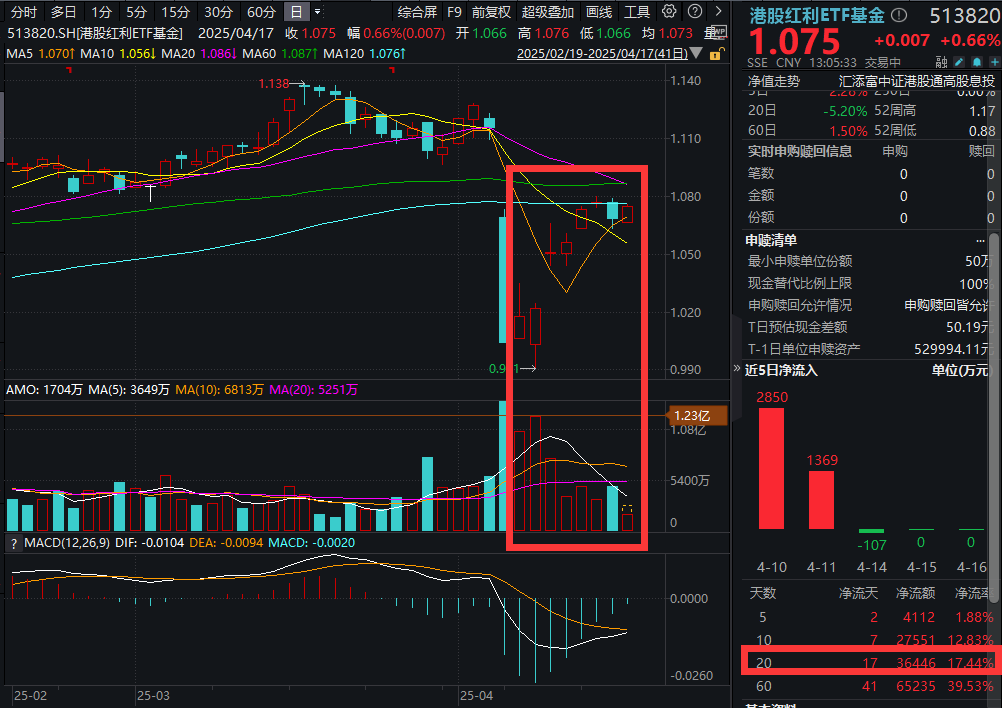Click the plus icon to add to watchlist
The height and width of the screenshot is (708, 1002).
pos(994,60)
